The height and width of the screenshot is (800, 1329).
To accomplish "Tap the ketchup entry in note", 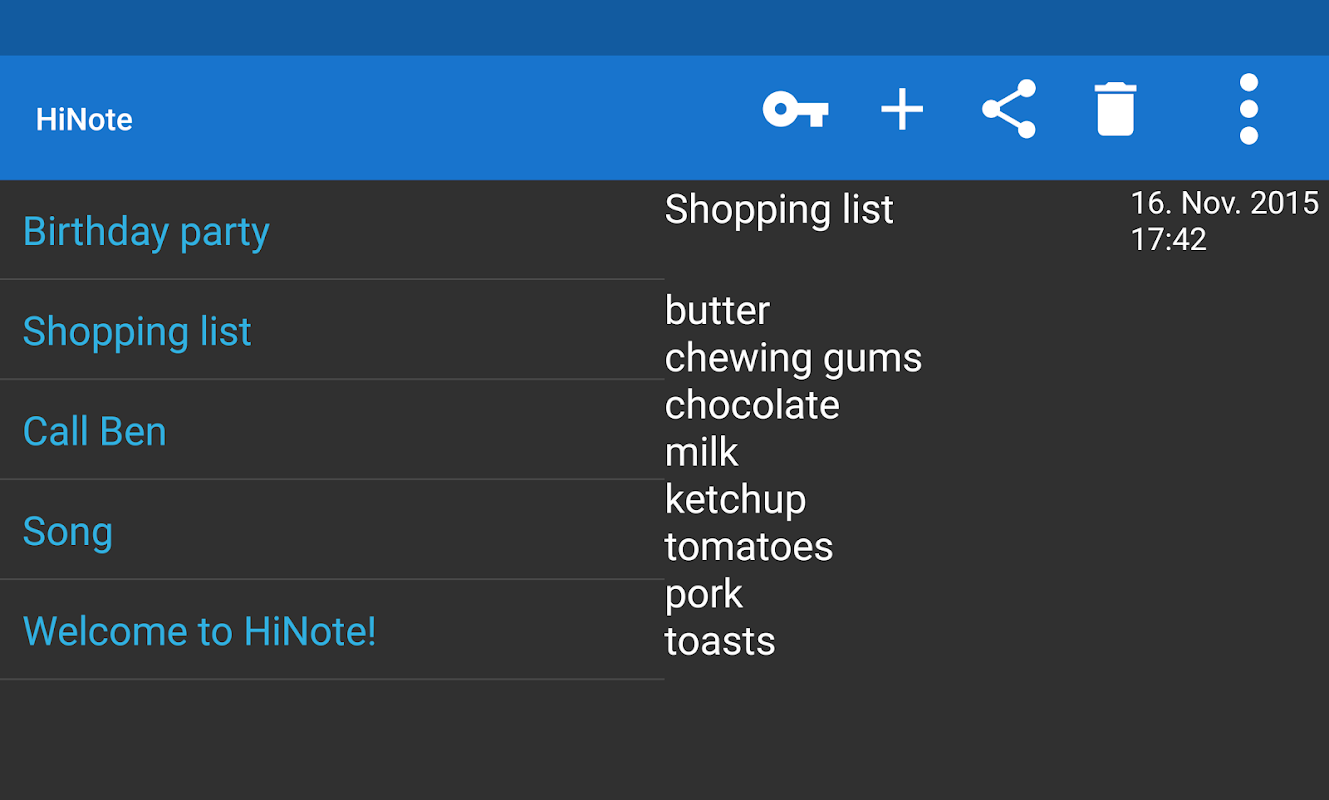I will pyautogui.click(x=735, y=499).
